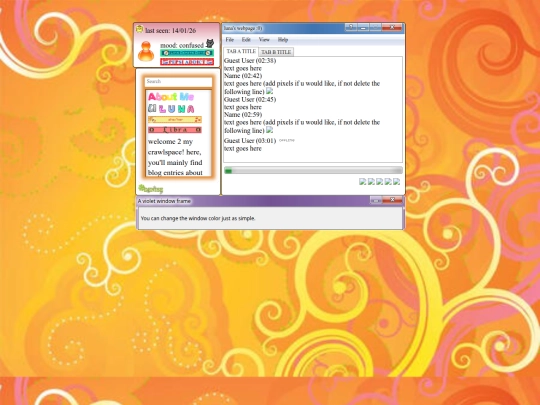Image resolution: width=540 pixels, height=405 pixels.
Task: Click the 'Guest User (02:45)' line
Action: [250, 100]
